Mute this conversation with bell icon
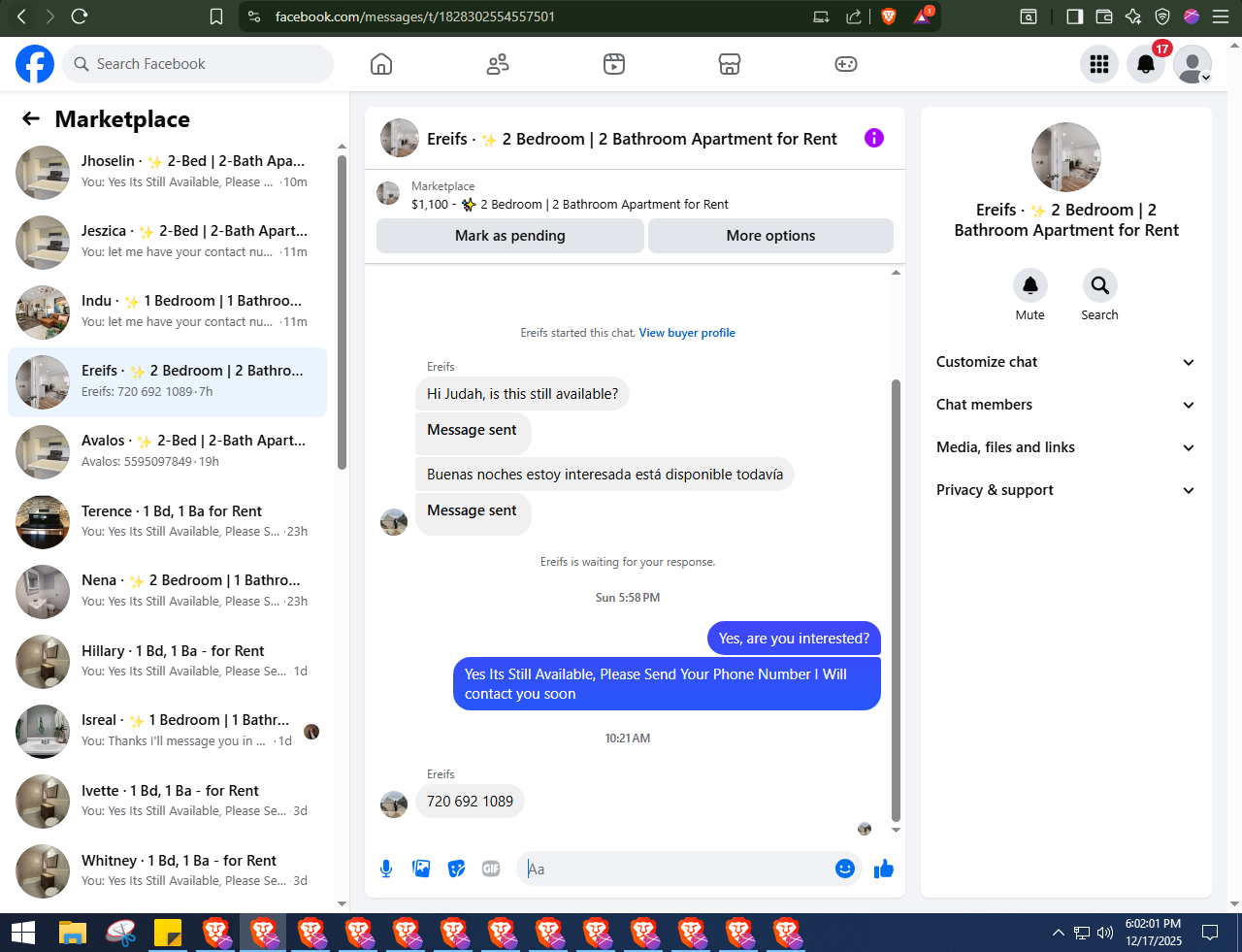The width and height of the screenshot is (1242, 952). [x=1030, y=285]
